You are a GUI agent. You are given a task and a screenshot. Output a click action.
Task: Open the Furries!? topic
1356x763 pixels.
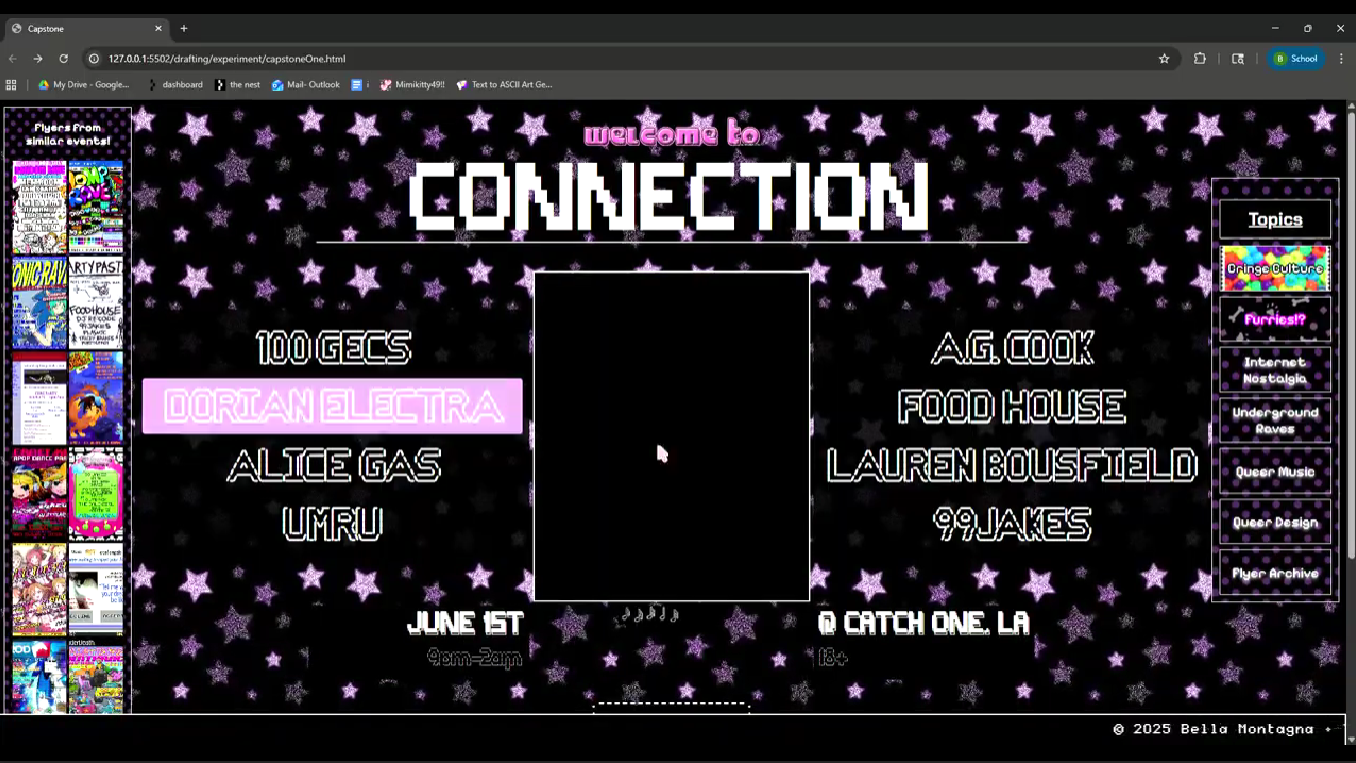pyautogui.click(x=1275, y=320)
